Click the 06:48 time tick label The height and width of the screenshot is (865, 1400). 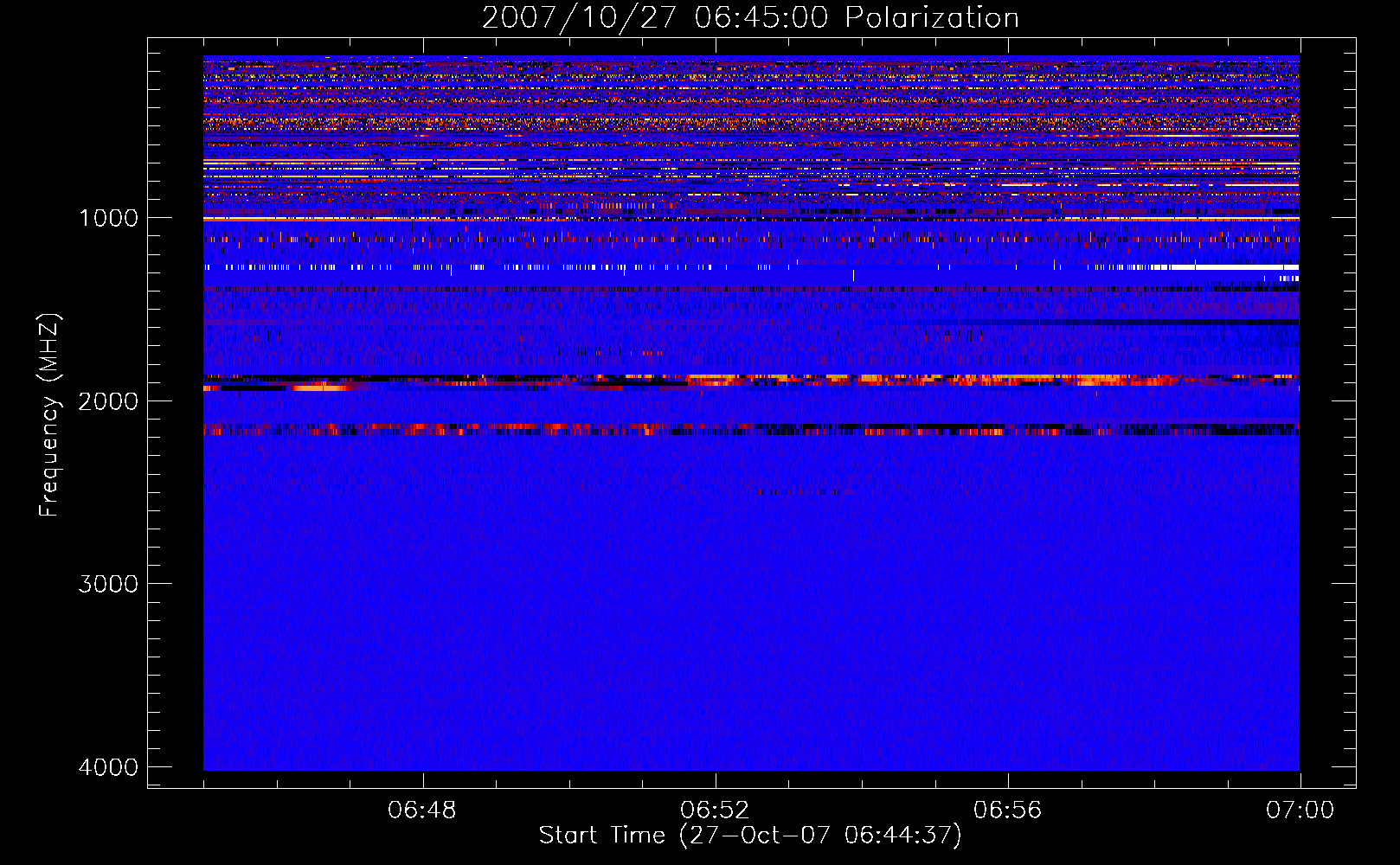(x=422, y=811)
